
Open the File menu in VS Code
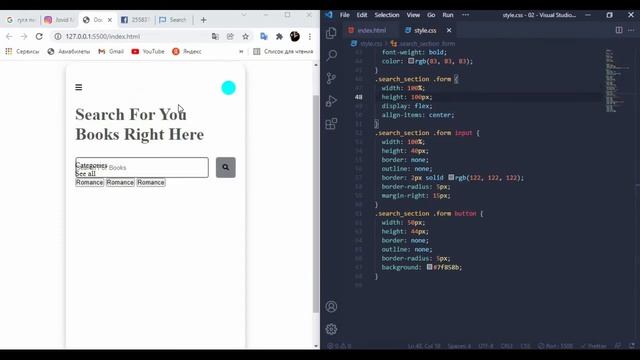tap(345, 15)
